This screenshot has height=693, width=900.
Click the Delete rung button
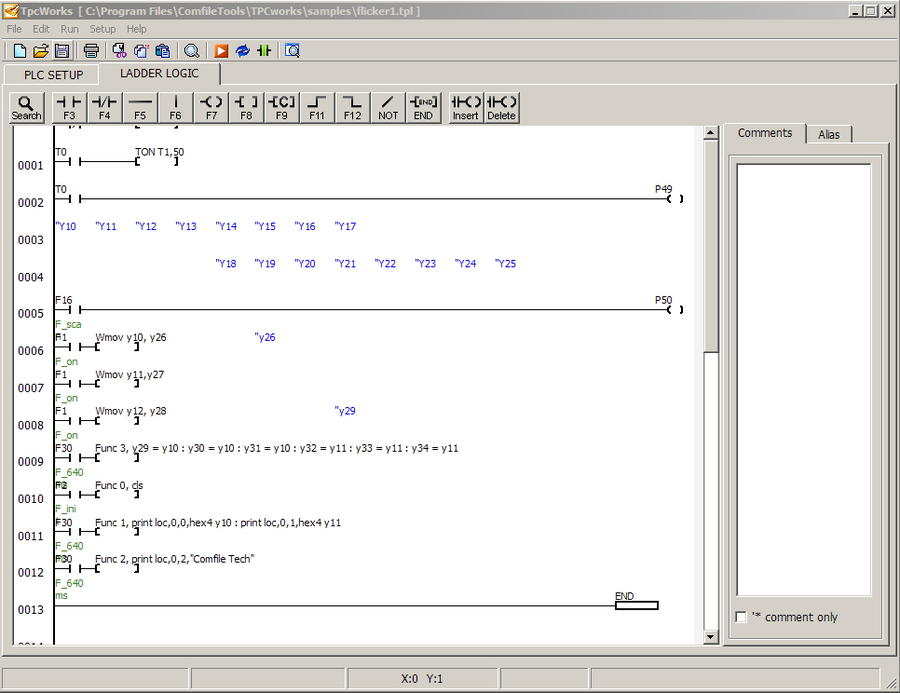[502, 107]
